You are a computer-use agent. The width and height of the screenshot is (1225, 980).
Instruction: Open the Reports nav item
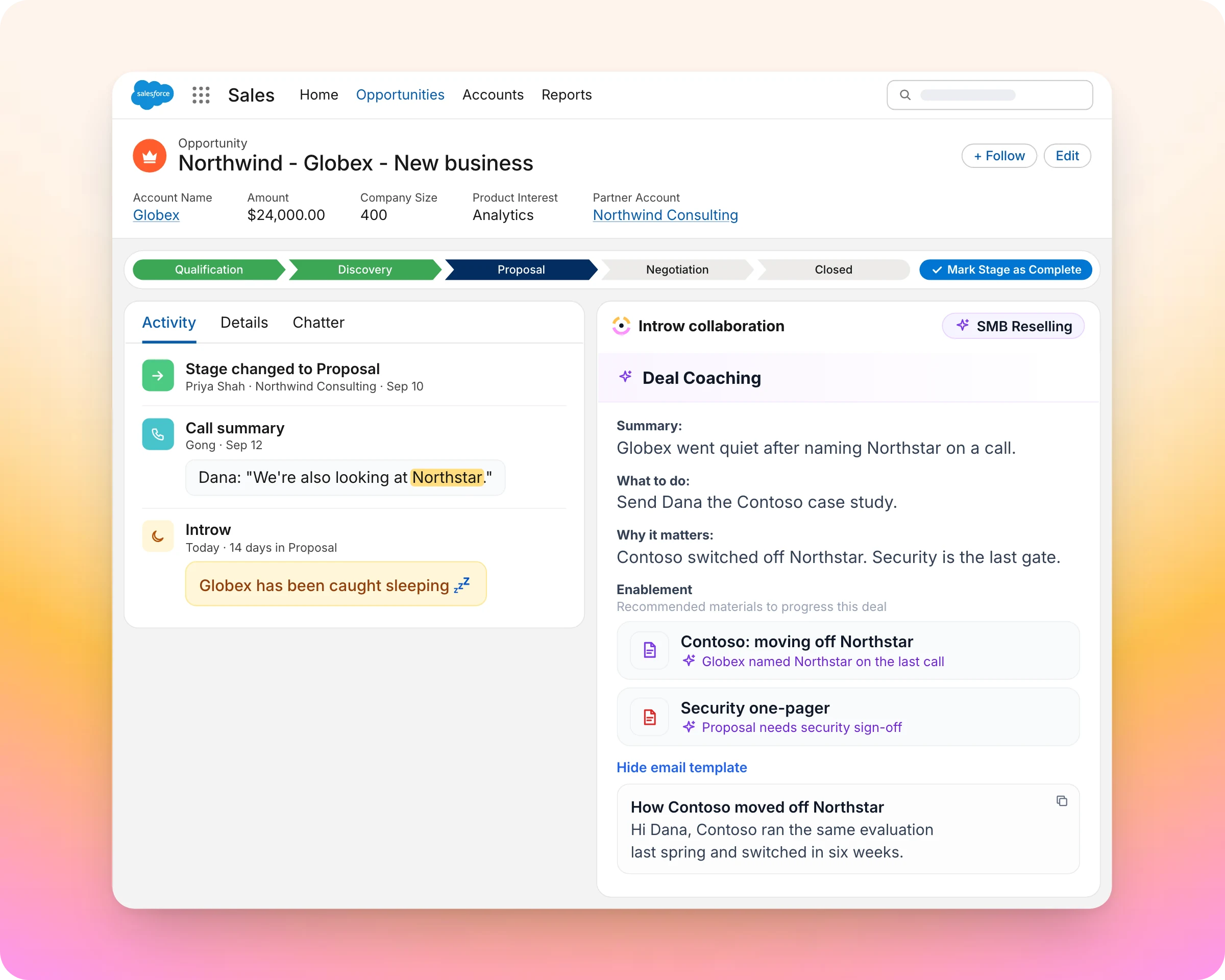(x=567, y=95)
